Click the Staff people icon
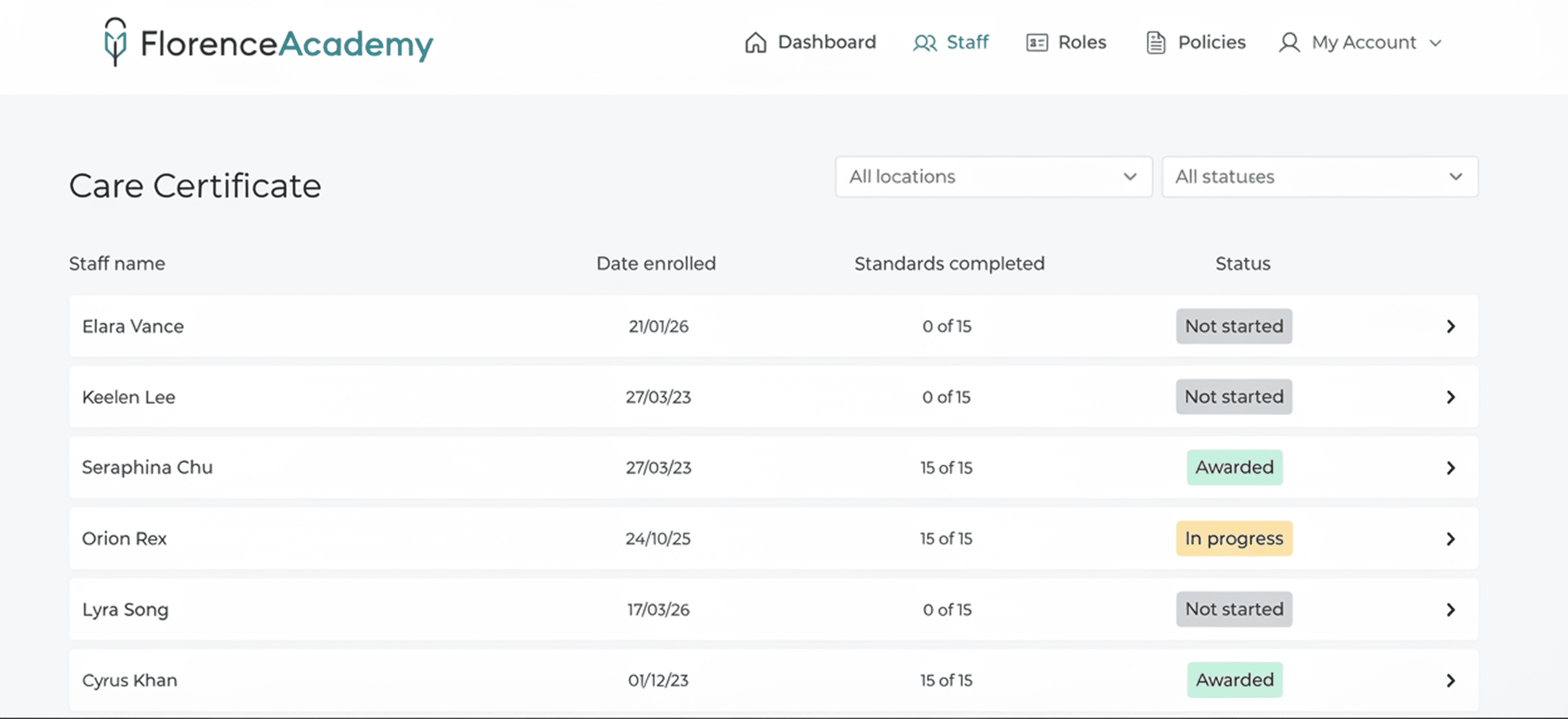Screen dimensions: 1568x719 click(x=925, y=43)
